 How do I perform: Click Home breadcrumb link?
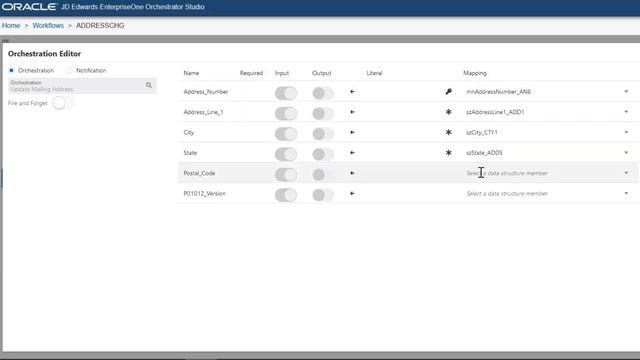click(x=11, y=25)
